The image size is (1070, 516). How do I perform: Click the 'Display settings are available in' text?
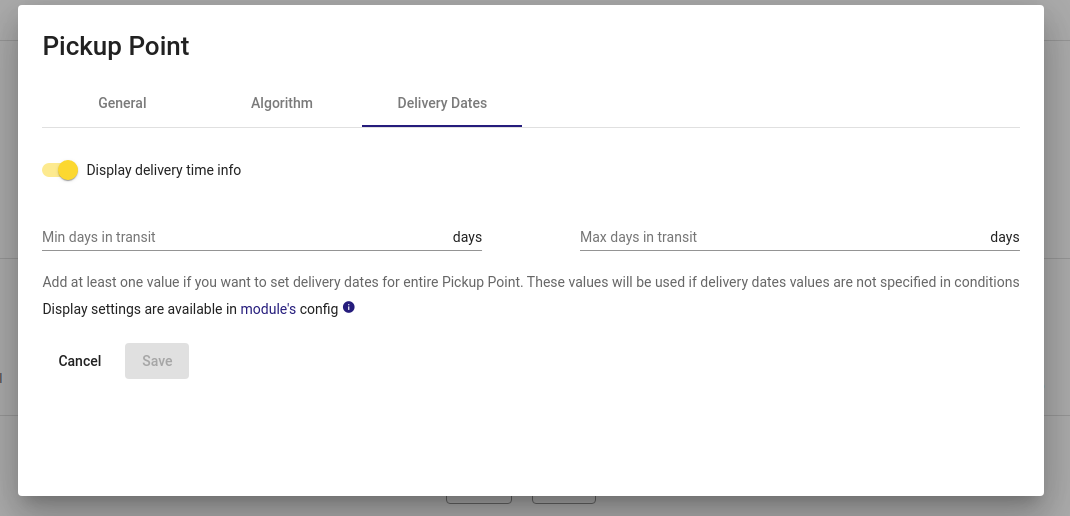[x=140, y=309]
